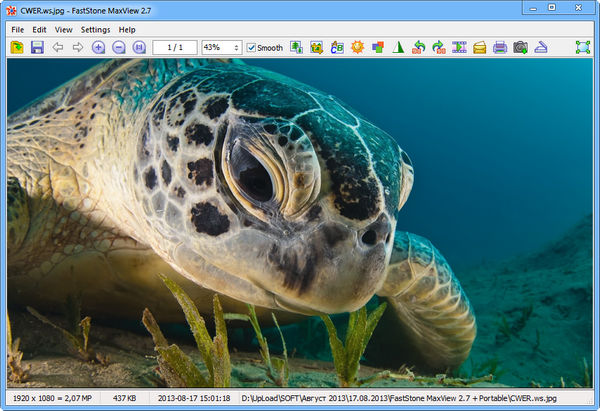This screenshot has height=411, width=600.
Task: Click the Save floppy disk icon
Action: pyautogui.click(x=37, y=47)
